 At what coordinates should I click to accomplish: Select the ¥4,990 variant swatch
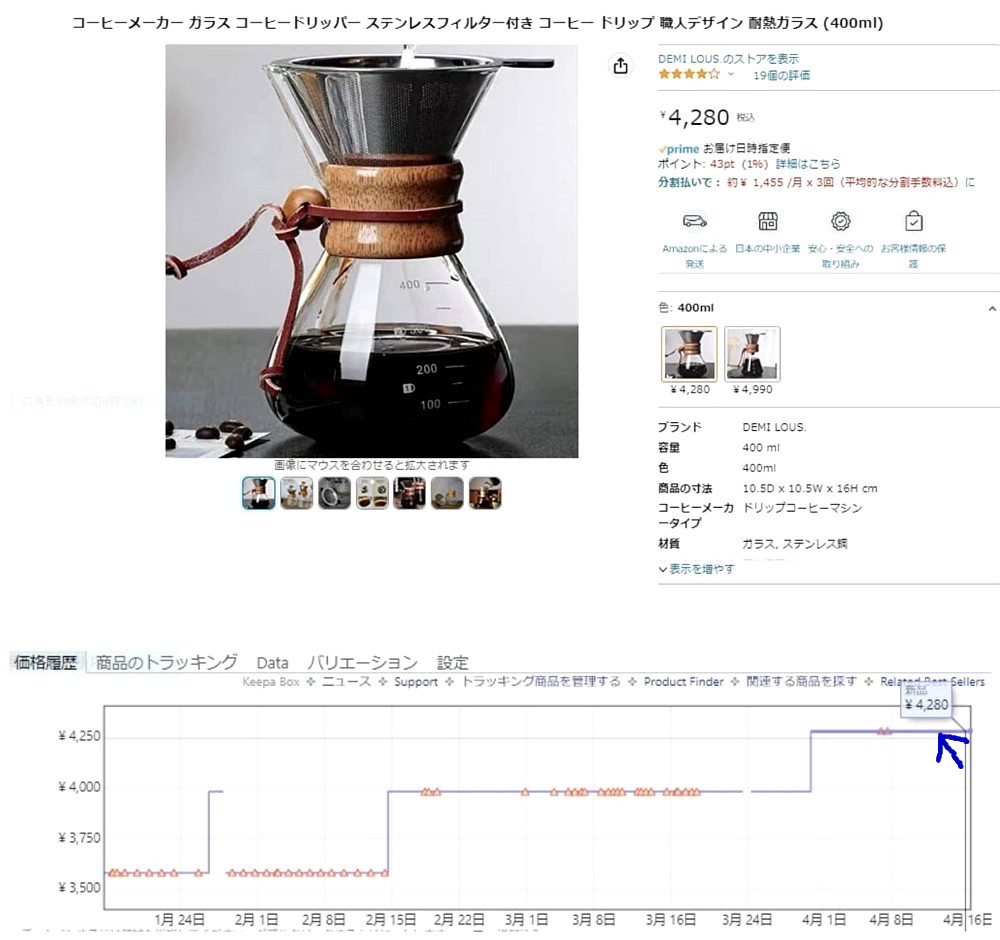tap(752, 354)
